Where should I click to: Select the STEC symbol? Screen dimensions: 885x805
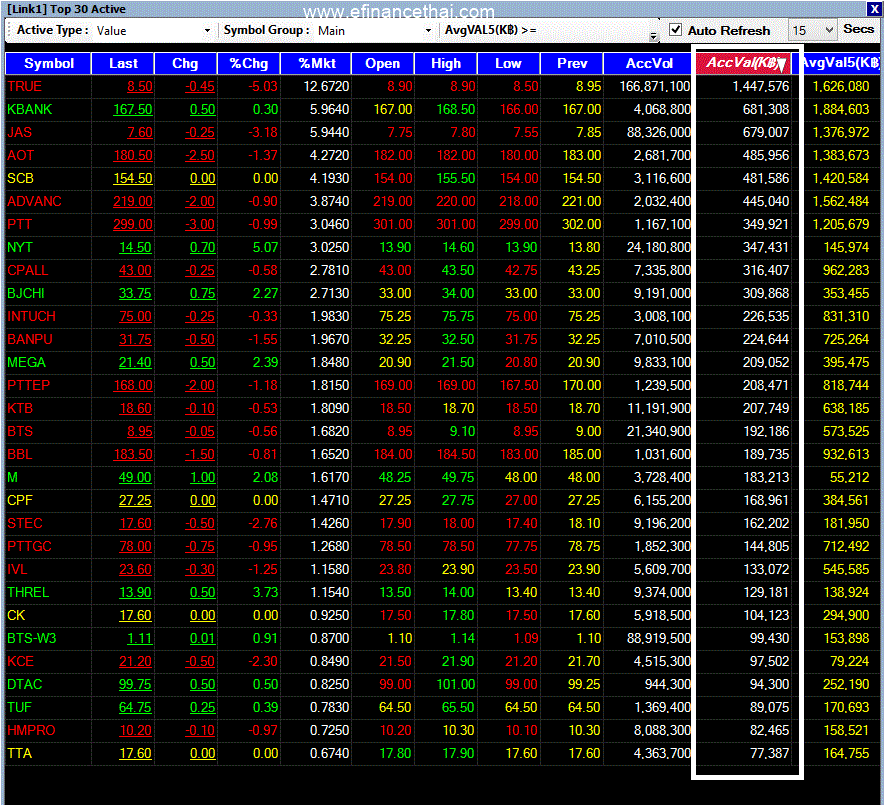(25, 523)
